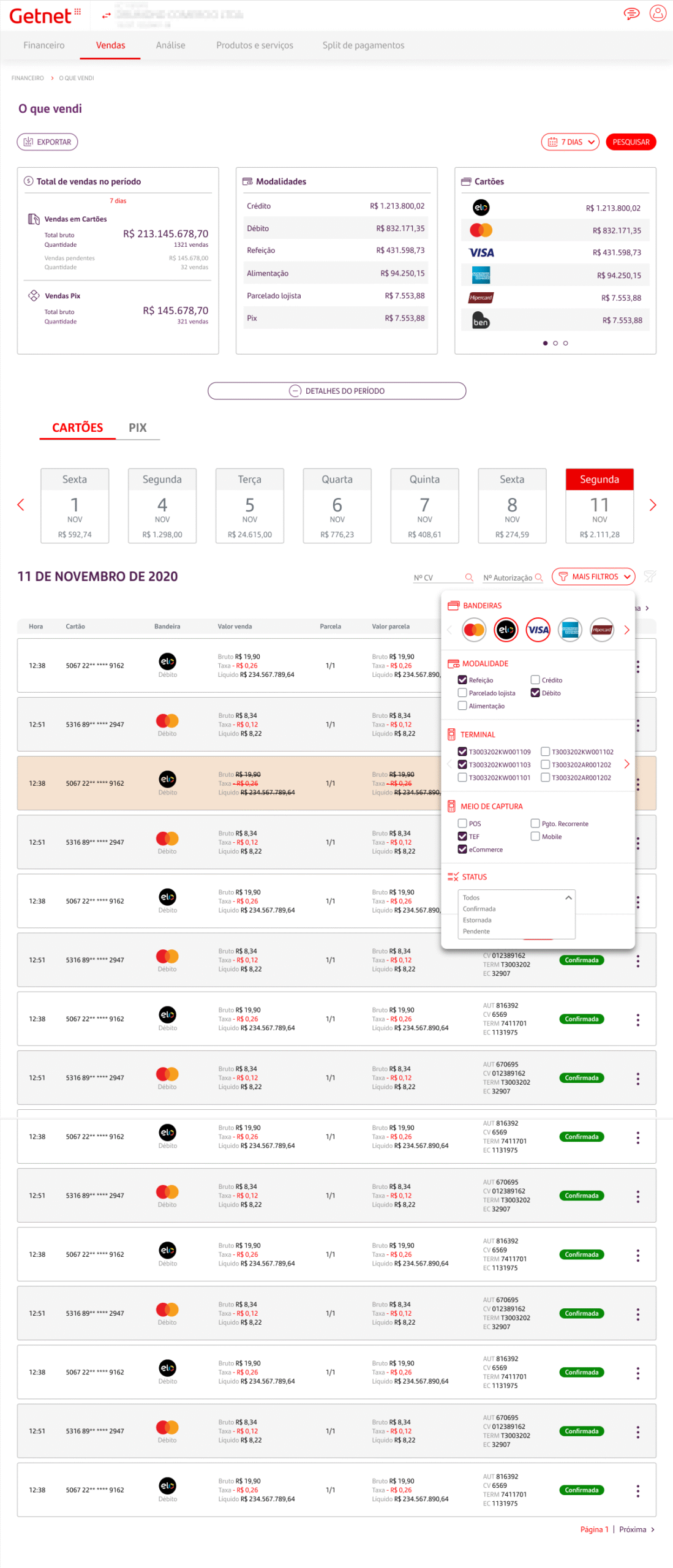Open the Análise menu item
The height and width of the screenshot is (1568, 673).
click(170, 45)
